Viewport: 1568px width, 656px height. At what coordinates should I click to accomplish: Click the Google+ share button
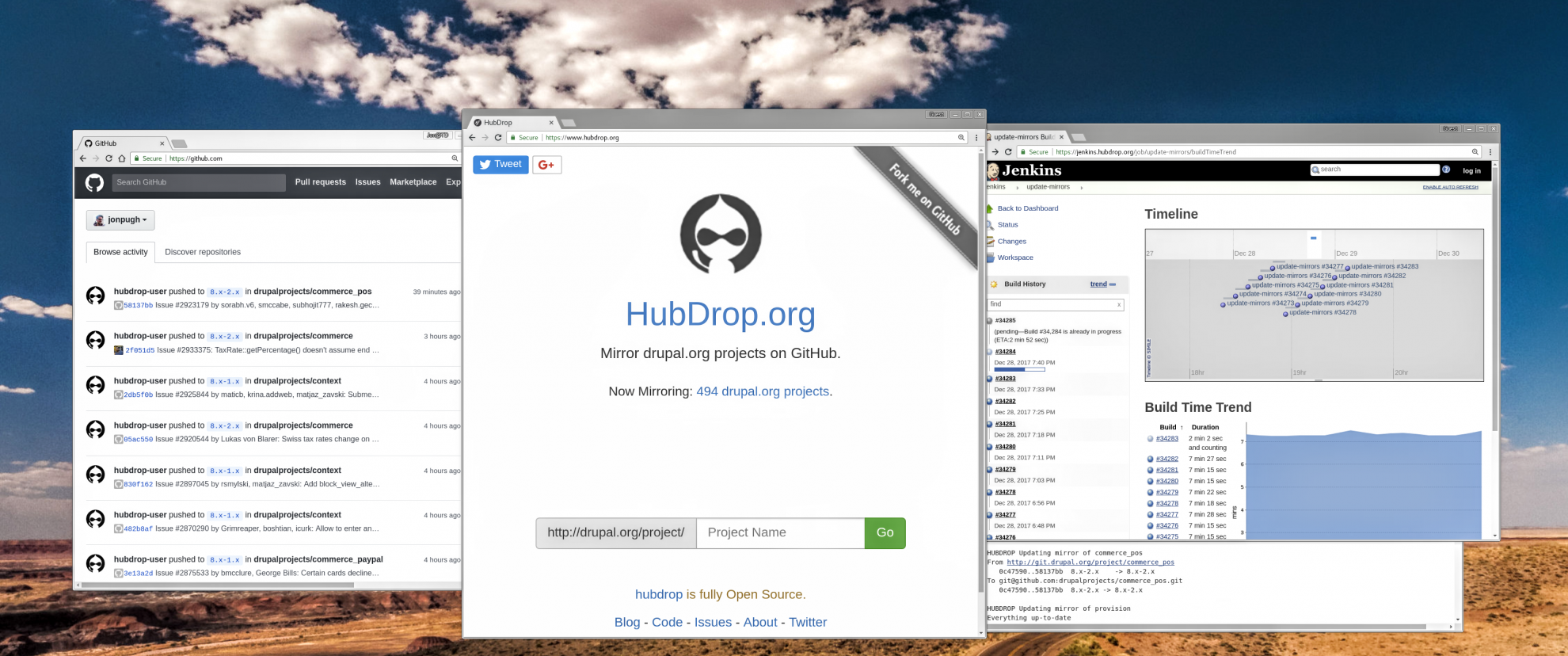click(x=546, y=165)
